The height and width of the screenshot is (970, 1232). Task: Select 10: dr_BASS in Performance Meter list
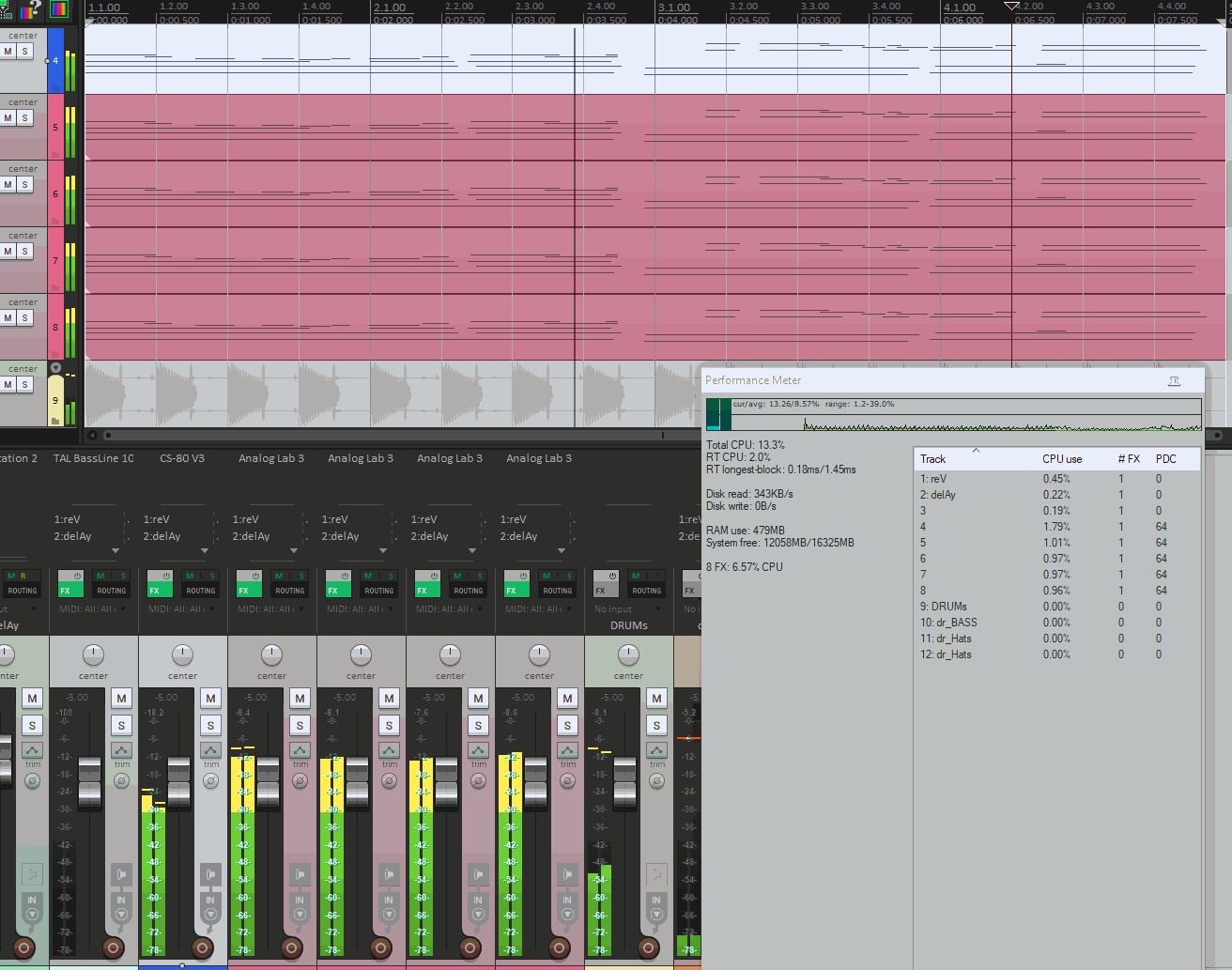click(948, 623)
